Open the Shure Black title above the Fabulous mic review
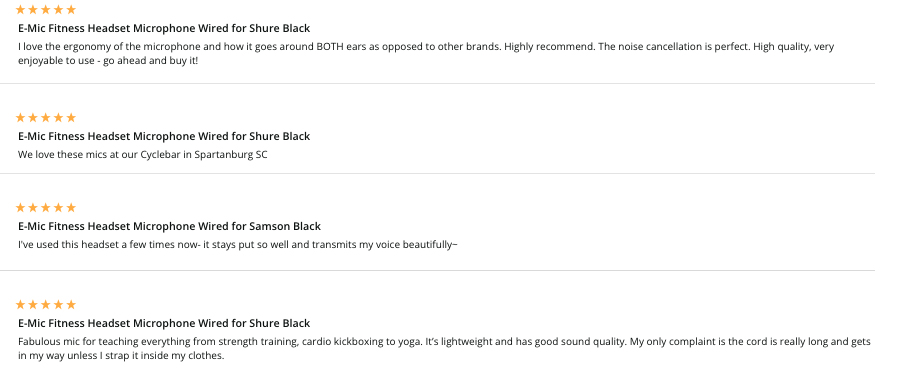The image size is (899, 377). click(164, 323)
